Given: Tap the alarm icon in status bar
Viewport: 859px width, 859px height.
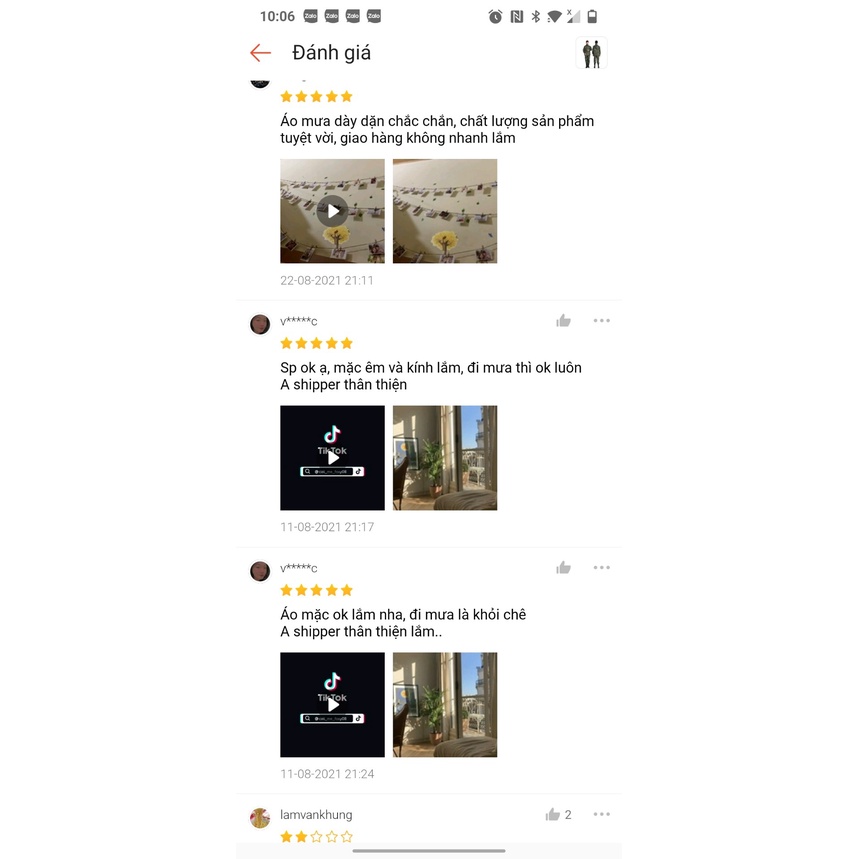Looking at the screenshot, I should pos(495,16).
